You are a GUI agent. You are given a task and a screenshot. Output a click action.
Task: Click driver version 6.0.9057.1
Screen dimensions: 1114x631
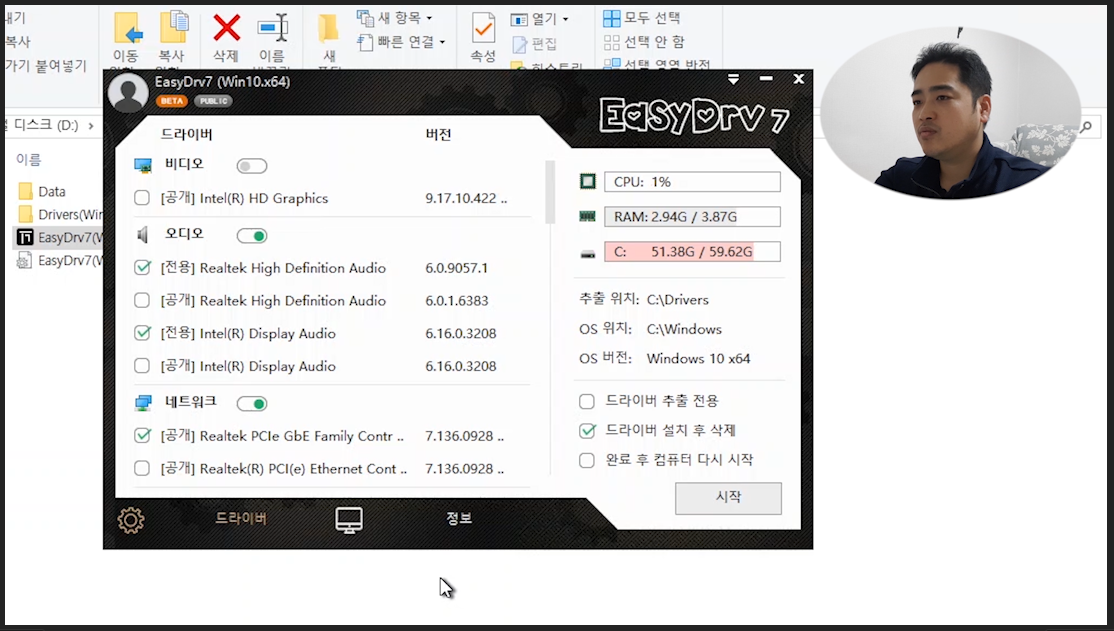click(x=456, y=268)
